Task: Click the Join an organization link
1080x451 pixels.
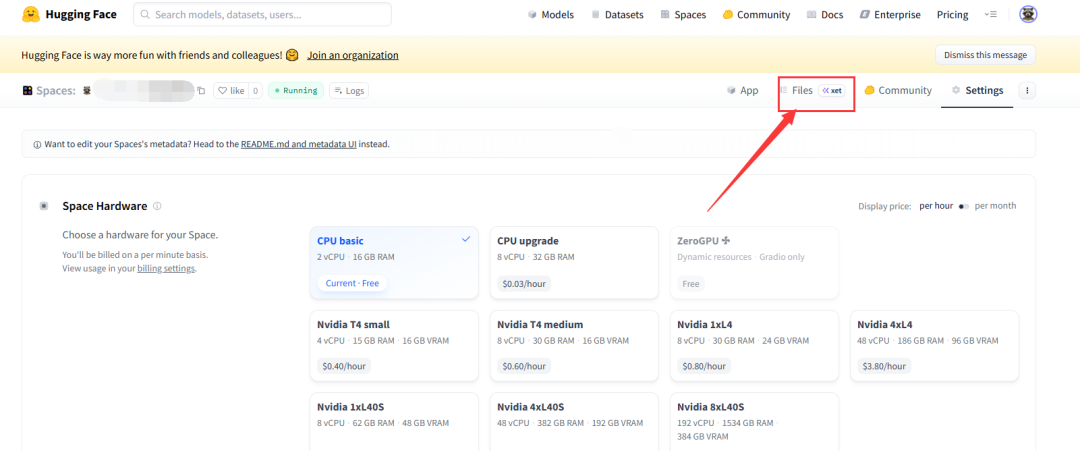Action: click(353, 55)
